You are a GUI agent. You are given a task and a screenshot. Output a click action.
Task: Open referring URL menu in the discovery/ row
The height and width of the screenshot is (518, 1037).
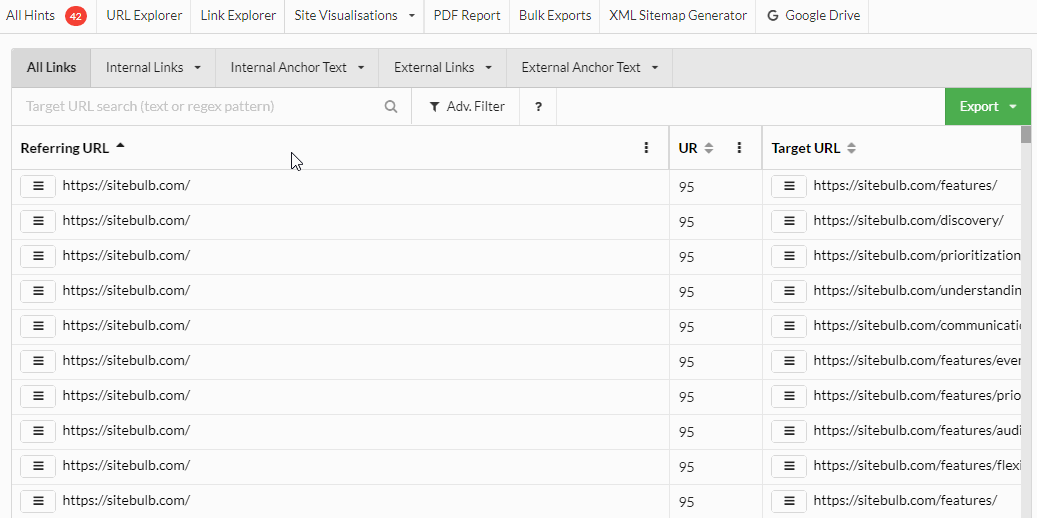click(38, 221)
